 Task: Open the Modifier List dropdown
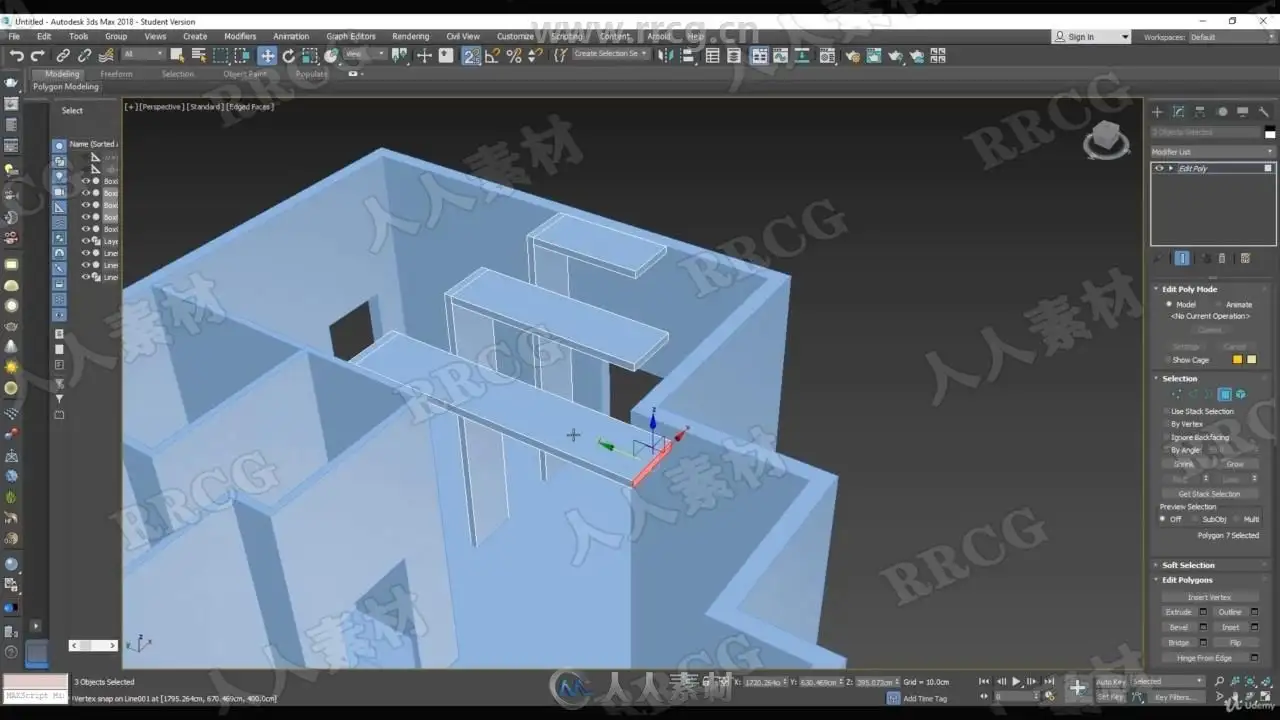click(1213, 152)
